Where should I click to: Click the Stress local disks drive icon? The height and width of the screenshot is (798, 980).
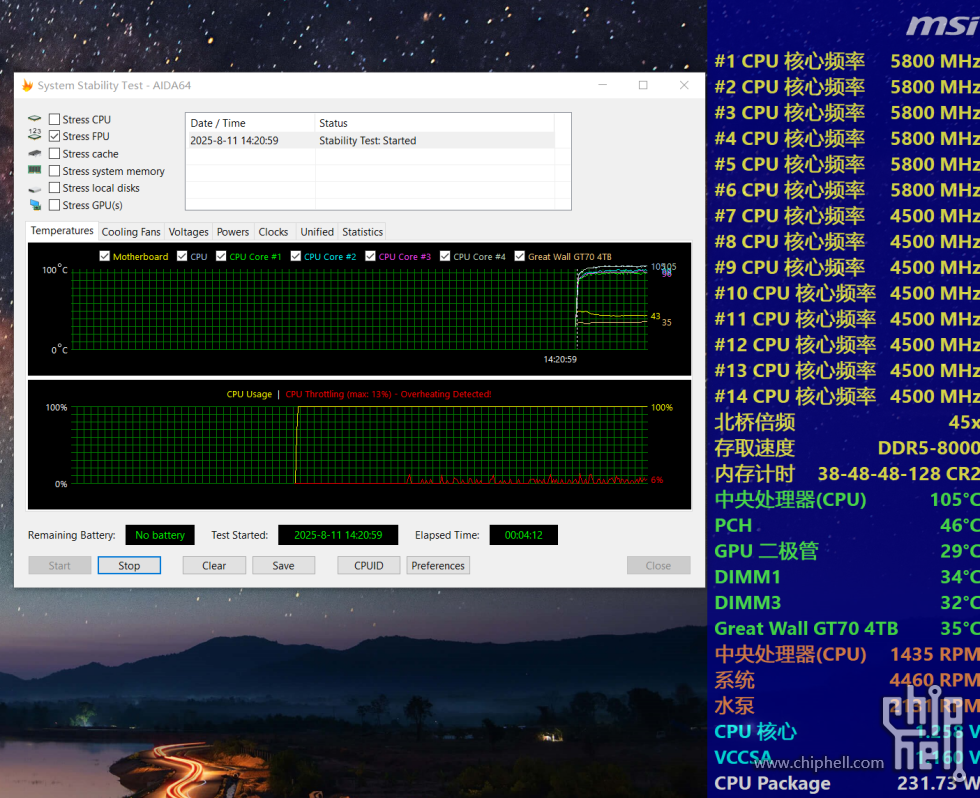pos(34,188)
